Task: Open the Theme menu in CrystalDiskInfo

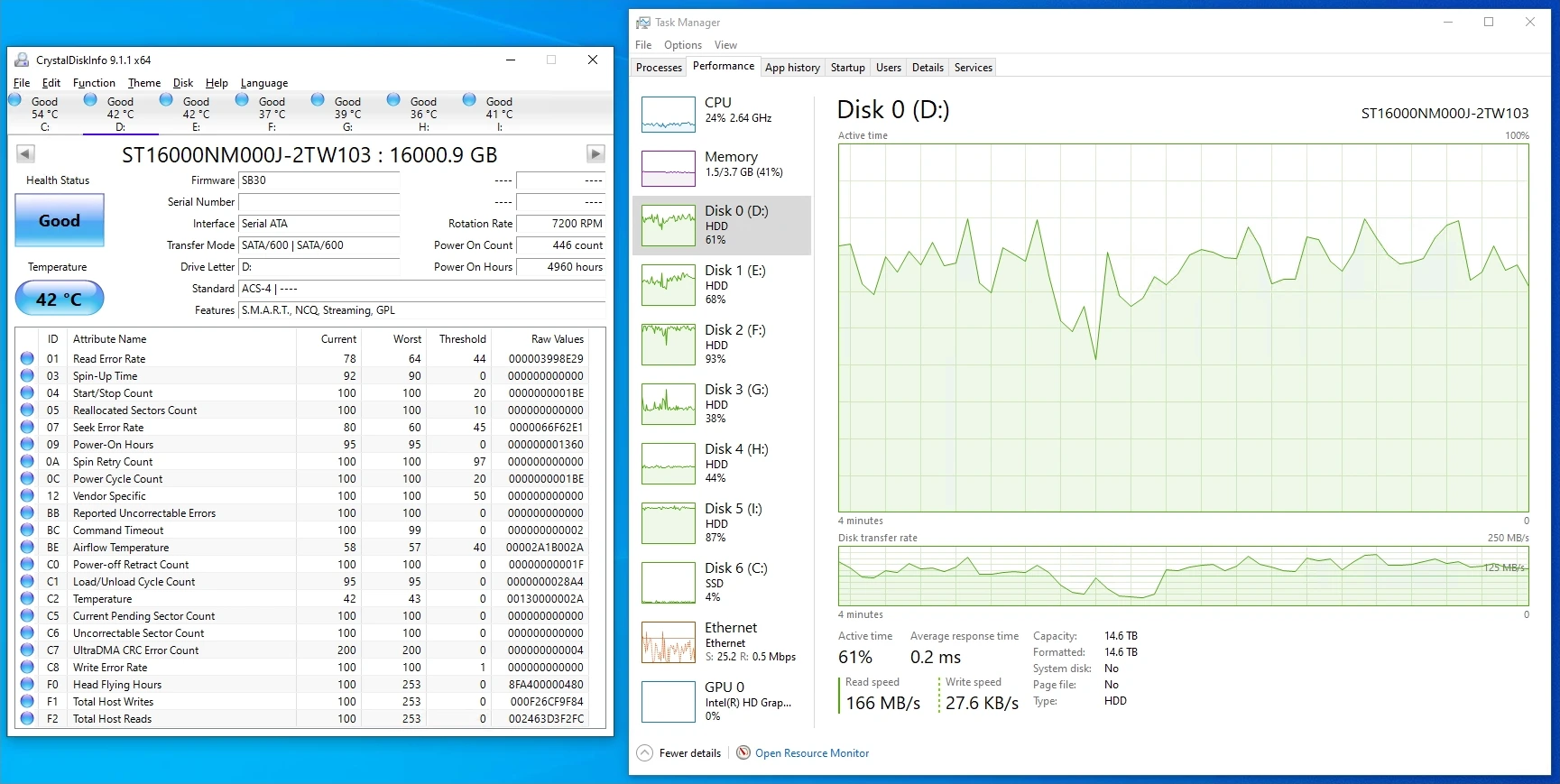Action: coord(144,83)
